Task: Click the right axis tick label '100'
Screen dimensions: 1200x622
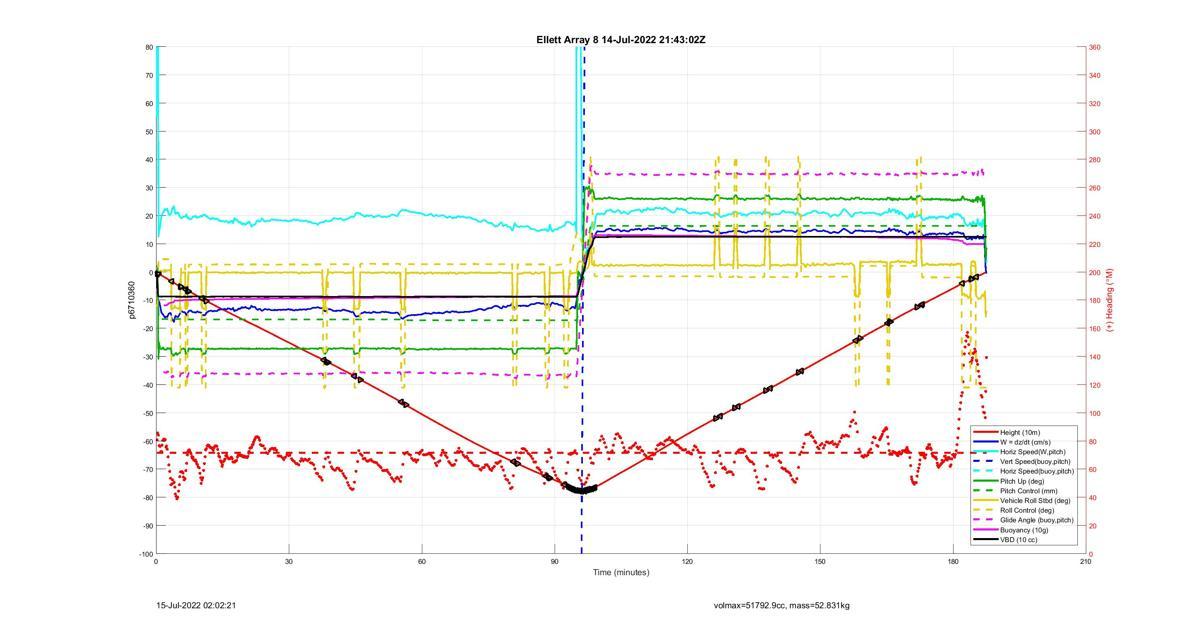Action: [x=1095, y=413]
